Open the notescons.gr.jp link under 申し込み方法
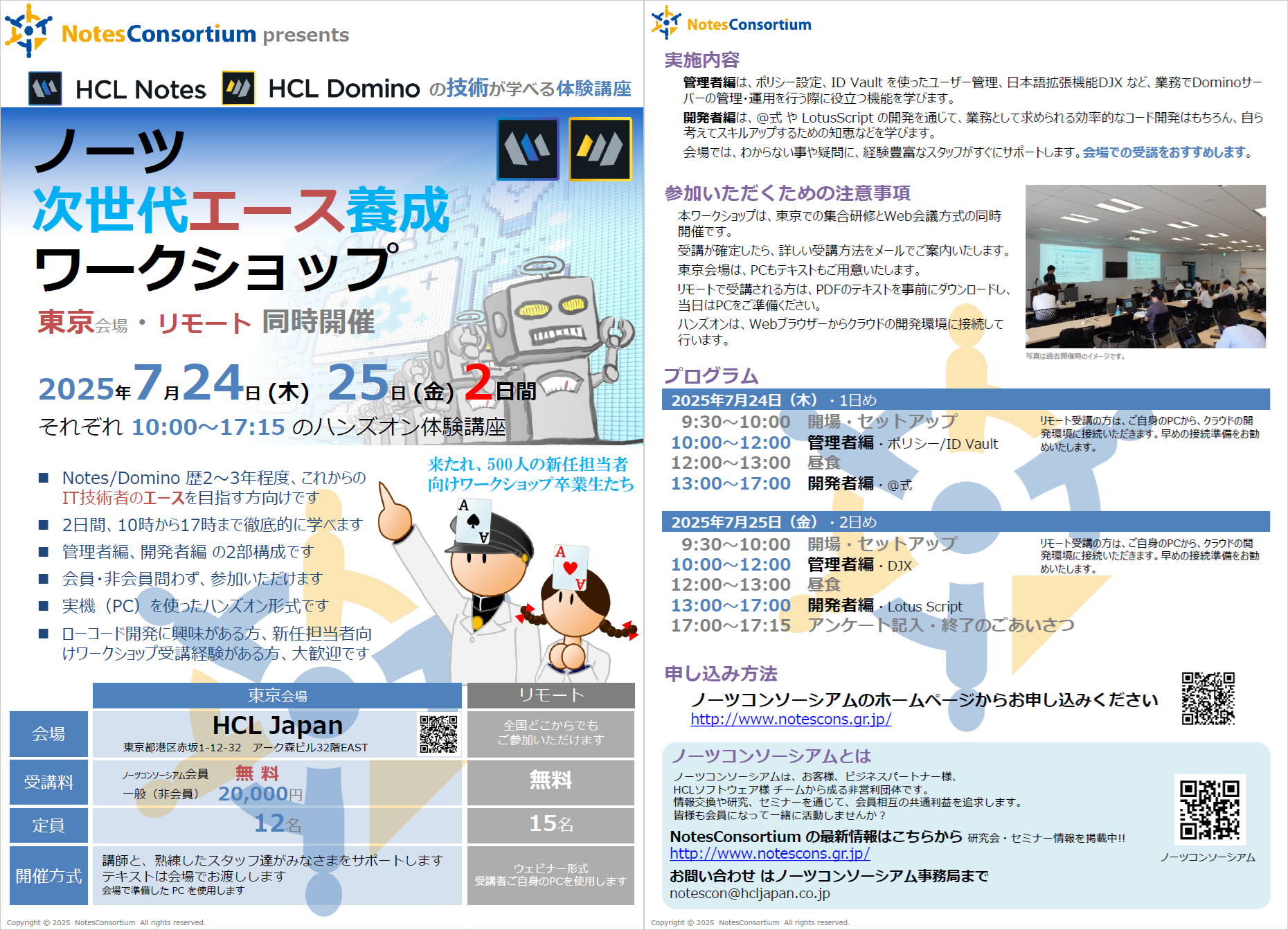Image resolution: width=1288 pixels, height=930 pixels. pyautogui.click(x=791, y=719)
